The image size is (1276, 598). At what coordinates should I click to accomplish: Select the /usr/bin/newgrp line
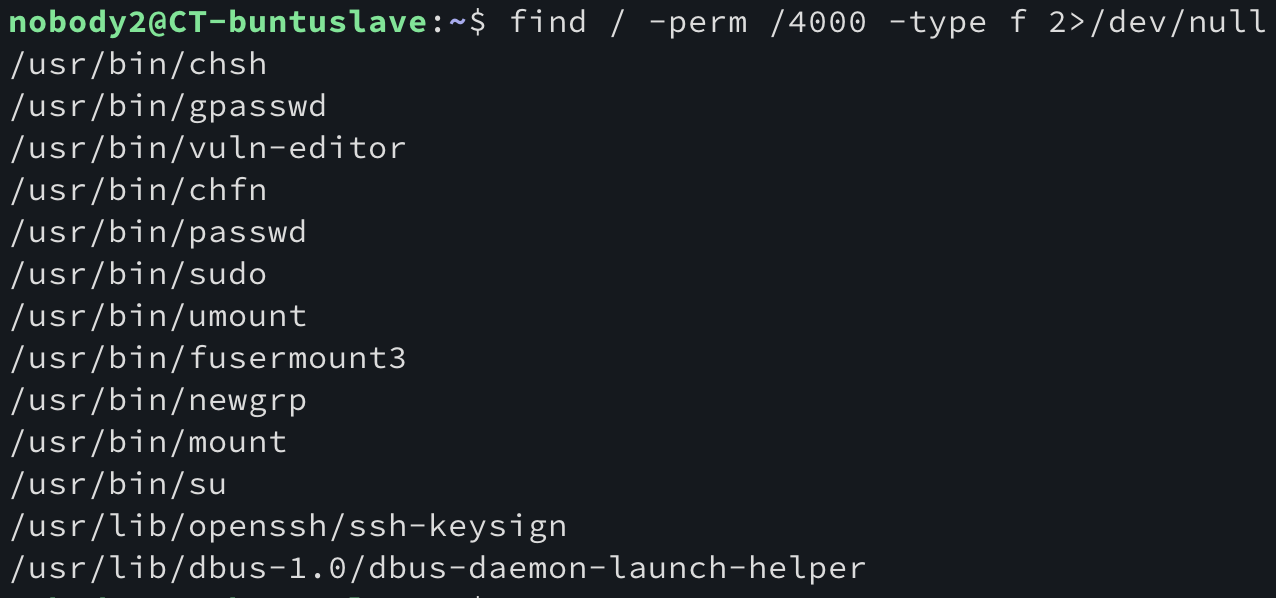pos(158,400)
